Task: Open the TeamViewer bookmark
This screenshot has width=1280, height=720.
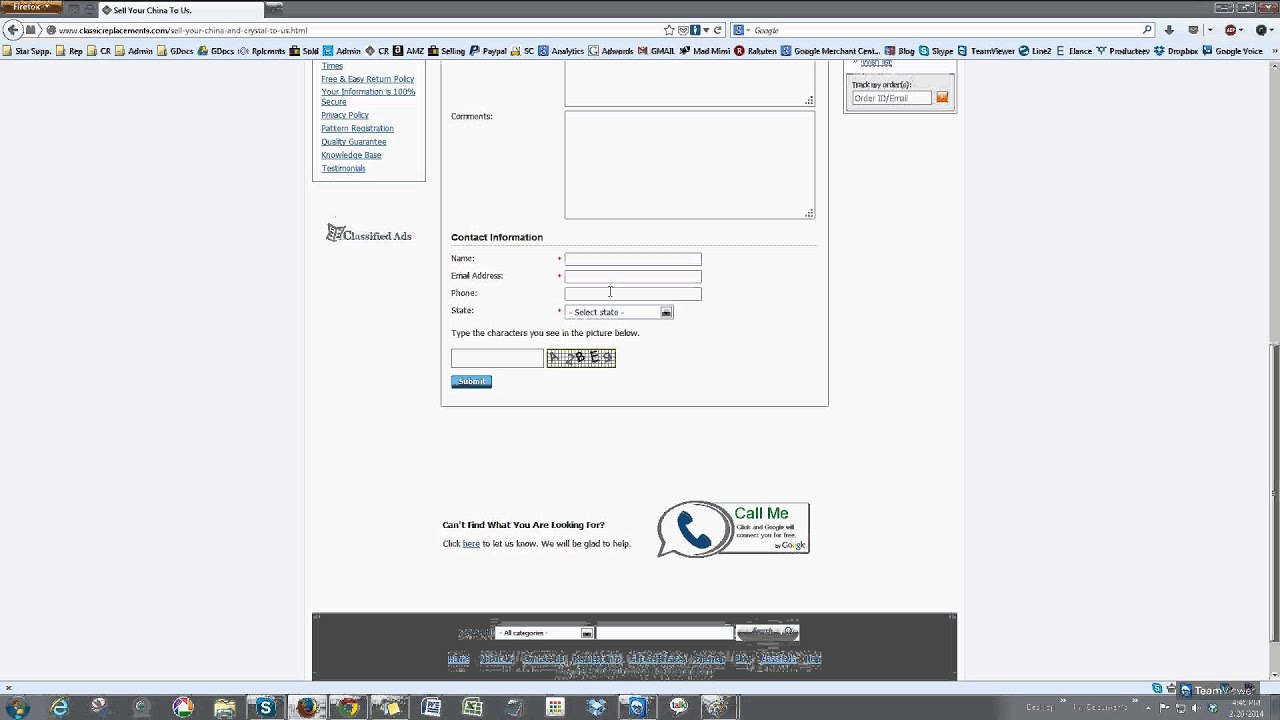Action: pos(986,51)
